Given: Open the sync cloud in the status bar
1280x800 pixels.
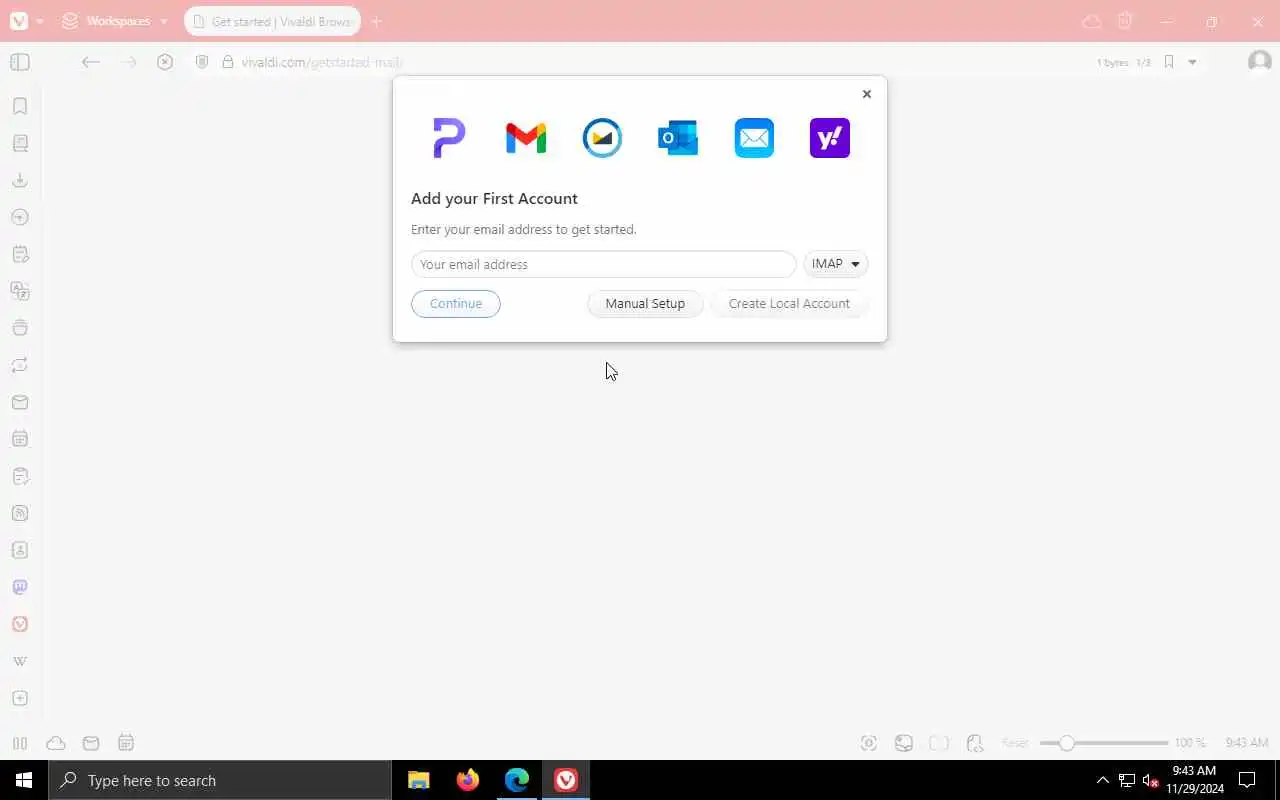Looking at the screenshot, I should click(x=56, y=743).
